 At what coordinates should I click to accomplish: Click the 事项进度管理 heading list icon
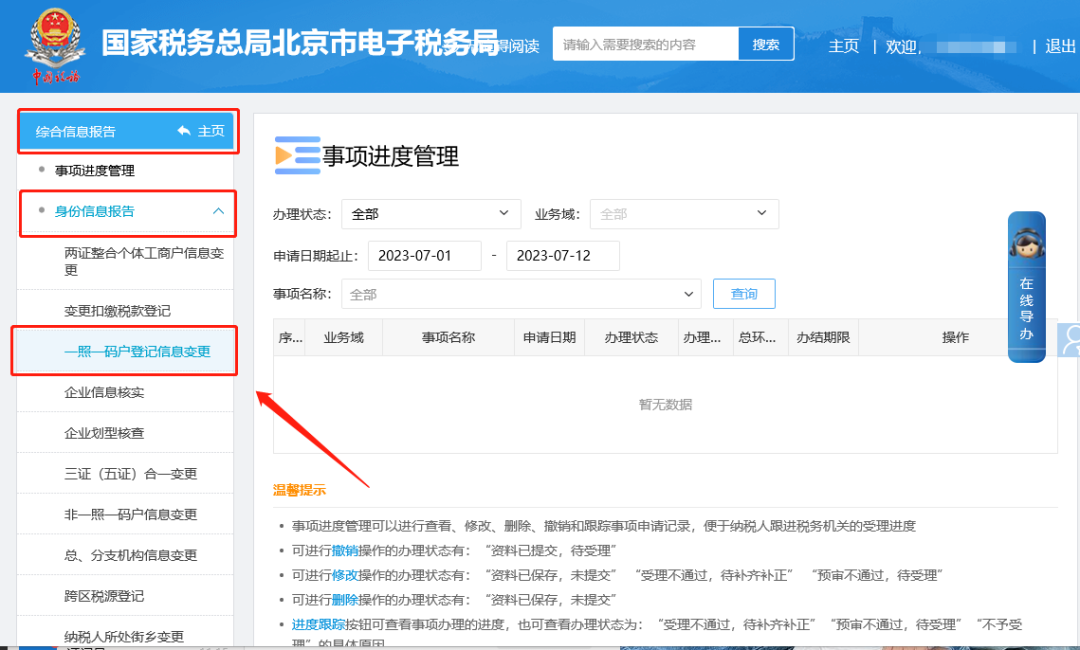point(297,155)
